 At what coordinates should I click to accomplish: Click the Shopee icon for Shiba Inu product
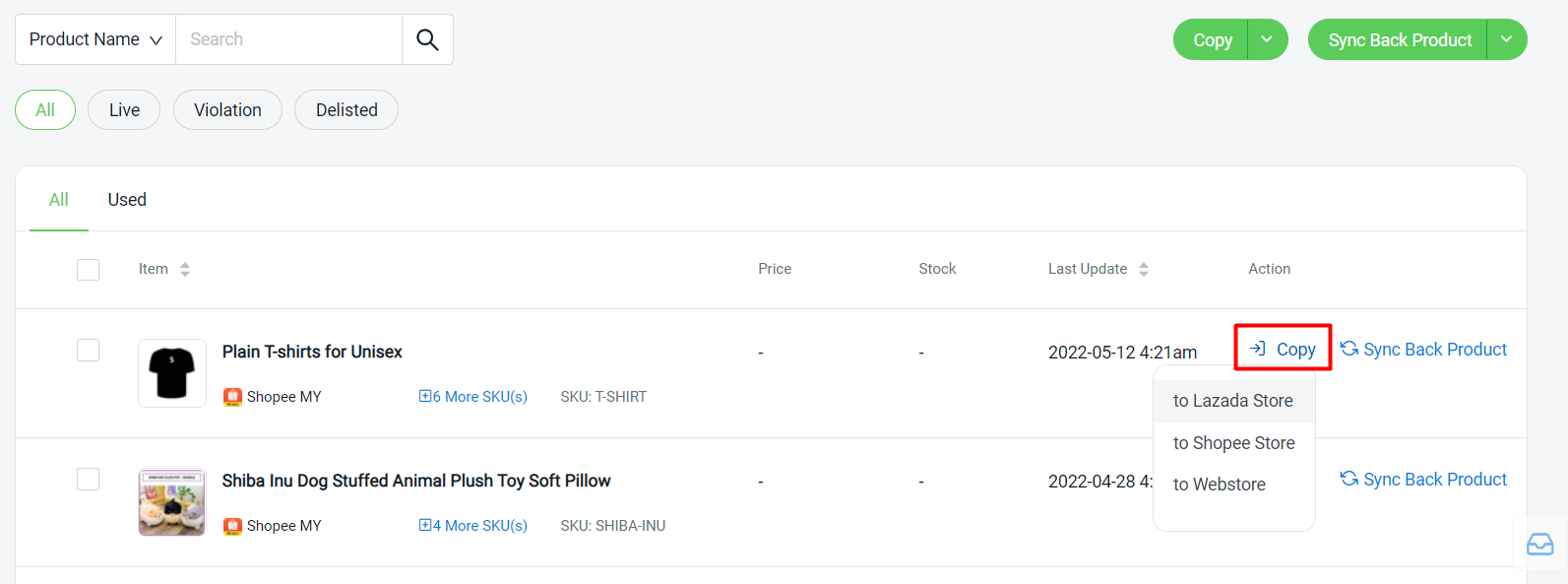click(232, 526)
